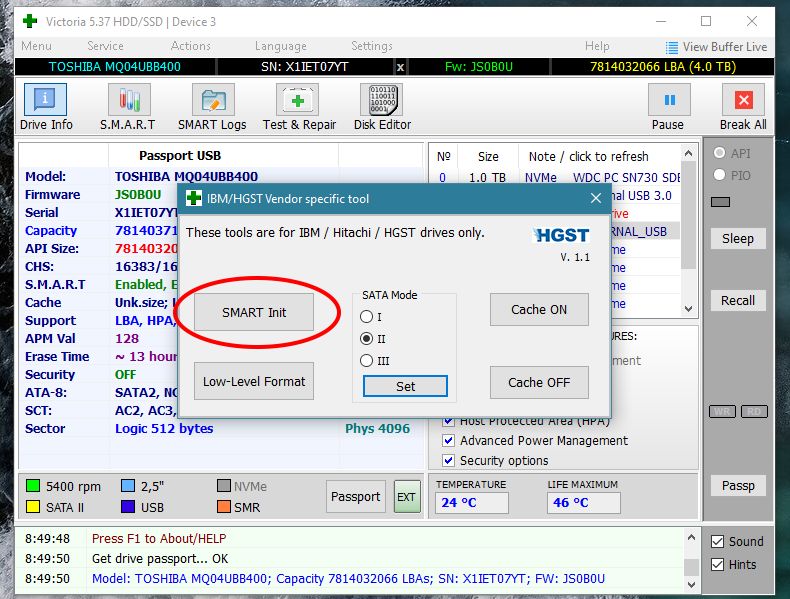Select the API radio option

pyautogui.click(x=719, y=153)
